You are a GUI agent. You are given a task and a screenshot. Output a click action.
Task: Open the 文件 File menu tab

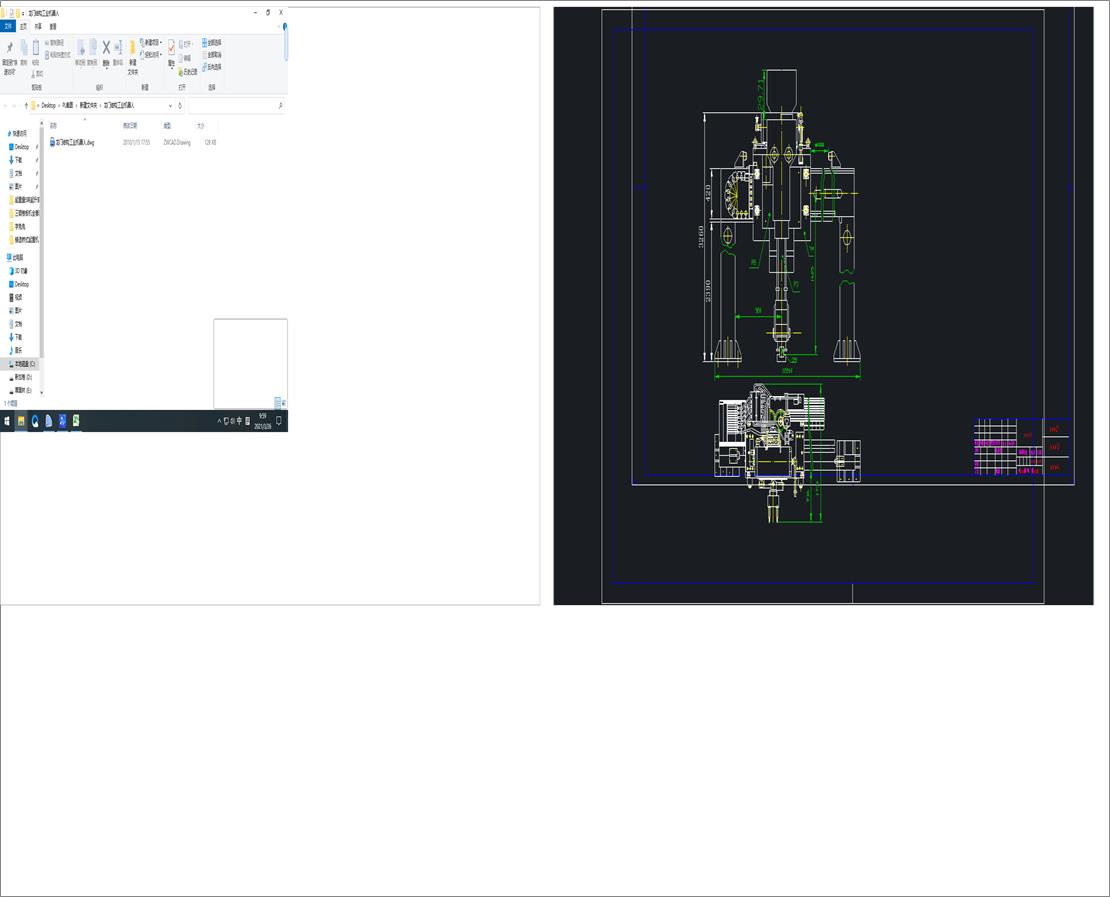[8, 26]
